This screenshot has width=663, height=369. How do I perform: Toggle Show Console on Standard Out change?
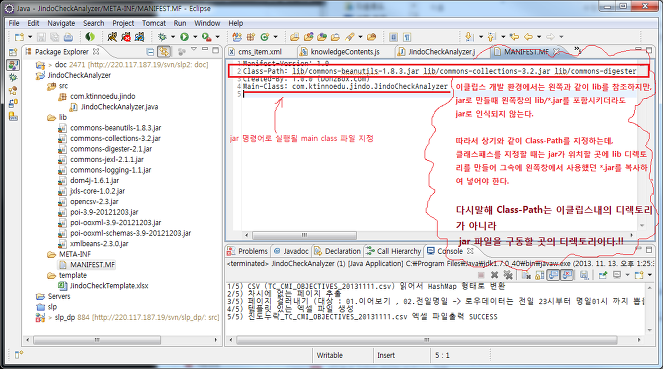pos(553,275)
